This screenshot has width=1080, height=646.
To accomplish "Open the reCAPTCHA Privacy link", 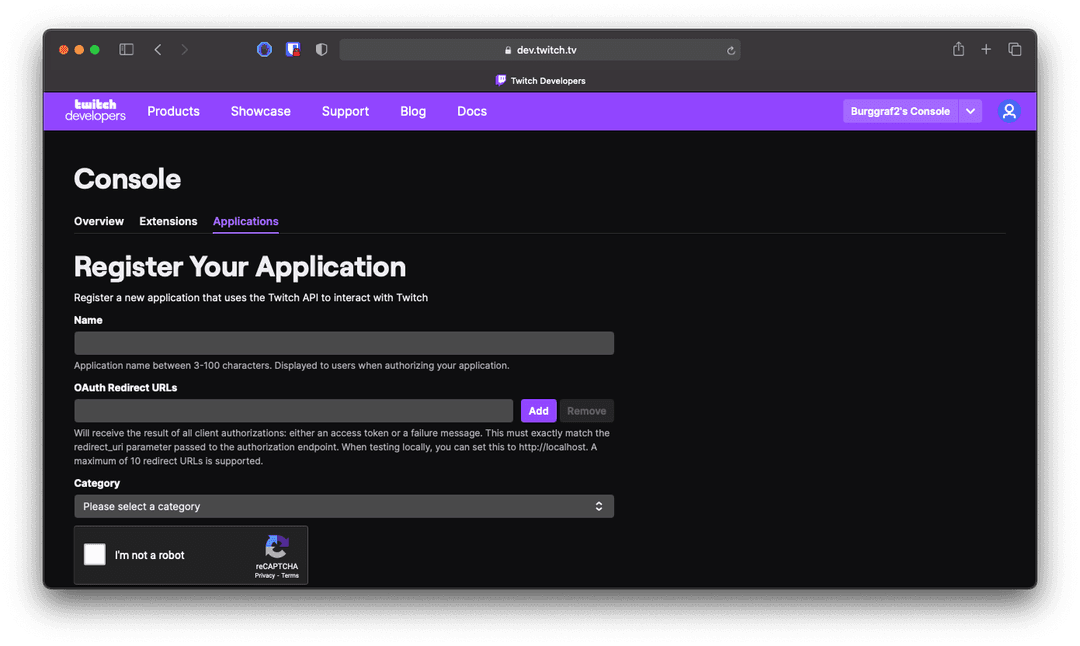I will [x=264, y=577].
